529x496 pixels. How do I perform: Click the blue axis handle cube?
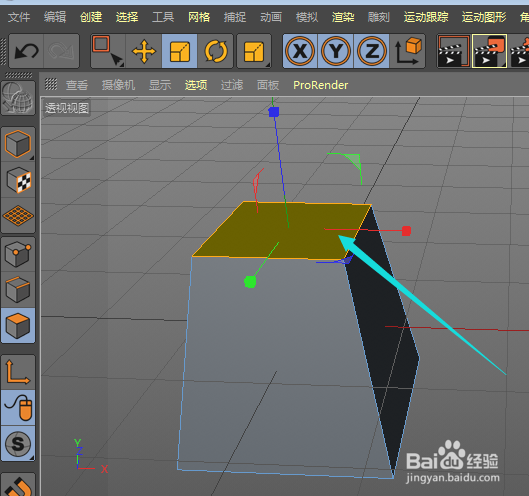(274, 112)
